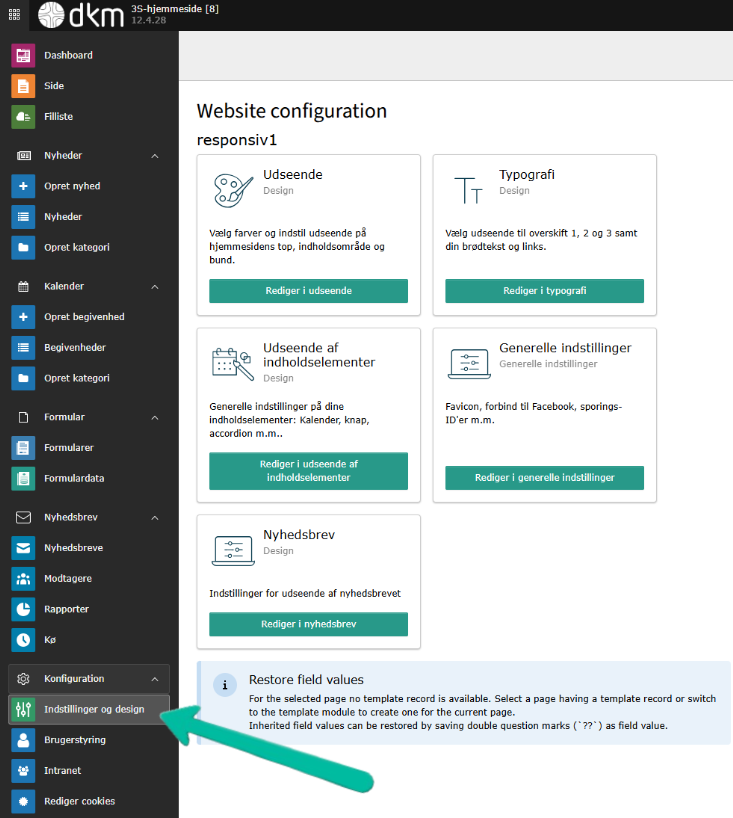
Task: Go to Formulardata in sidebar
Action: 73,478
